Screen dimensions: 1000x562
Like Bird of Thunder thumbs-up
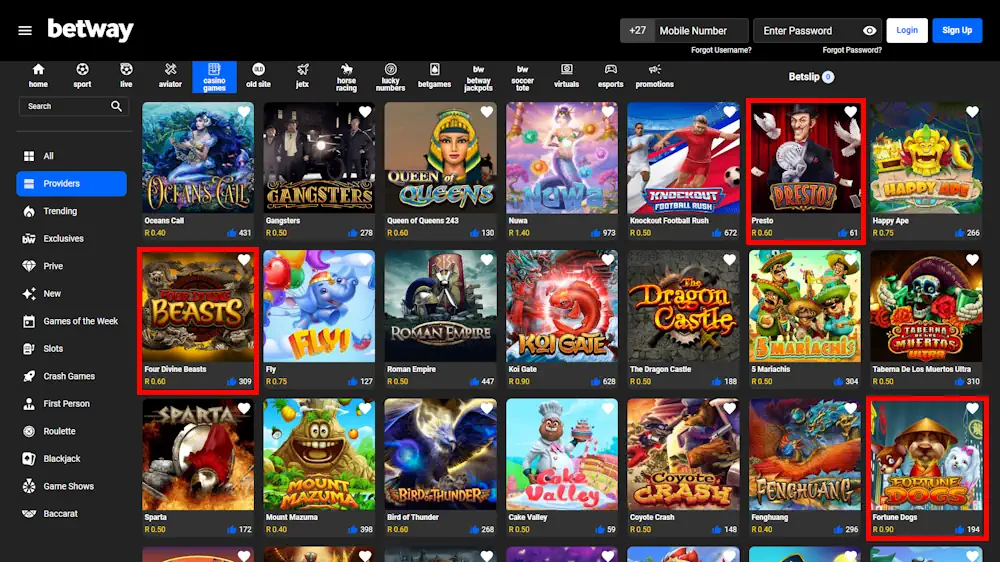(474, 529)
